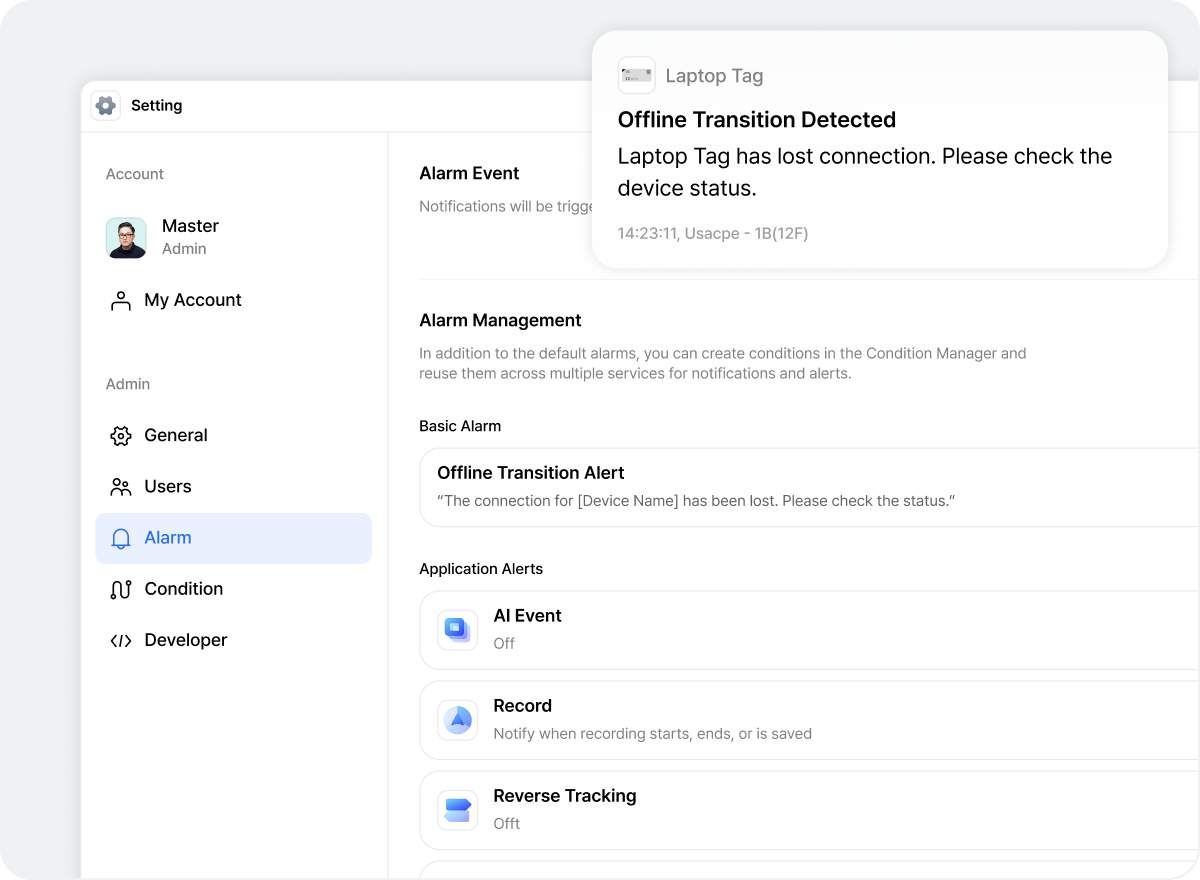Screen dimensions: 1200x880
Task: Click the General gear icon in sidebar
Action: (x=121, y=436)
